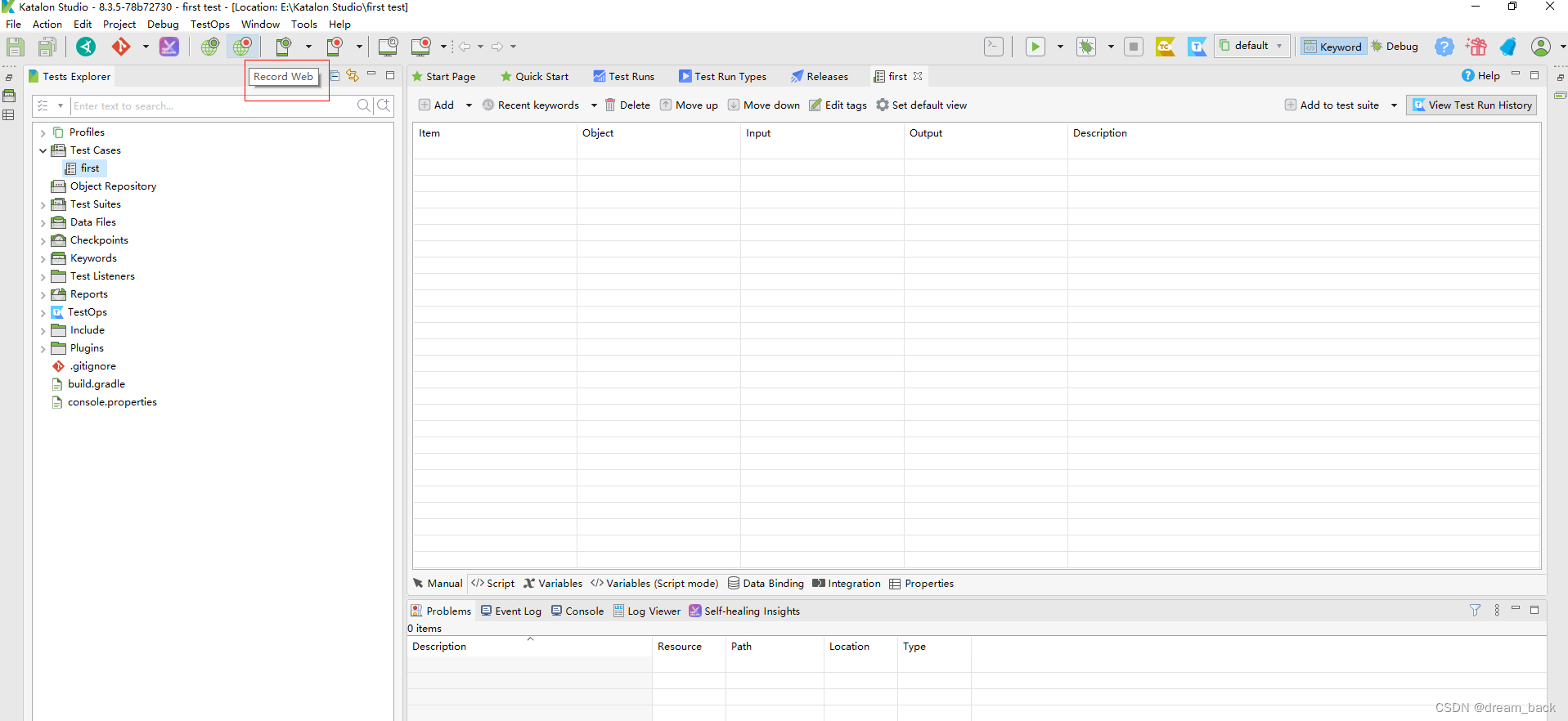This screenshot has height=721, width=1568.
Task: Click the Save All icon
Action: 47,47
